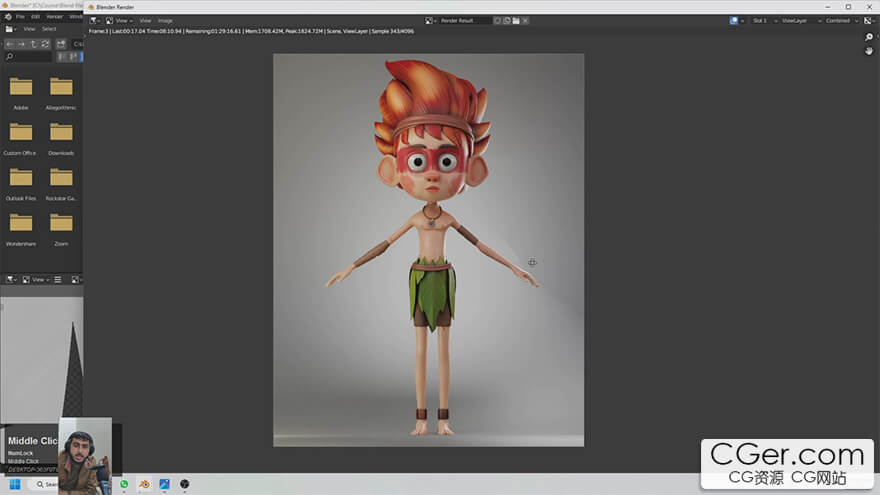Open file browser editor type dropdown
880x495 pixels.
11,29
